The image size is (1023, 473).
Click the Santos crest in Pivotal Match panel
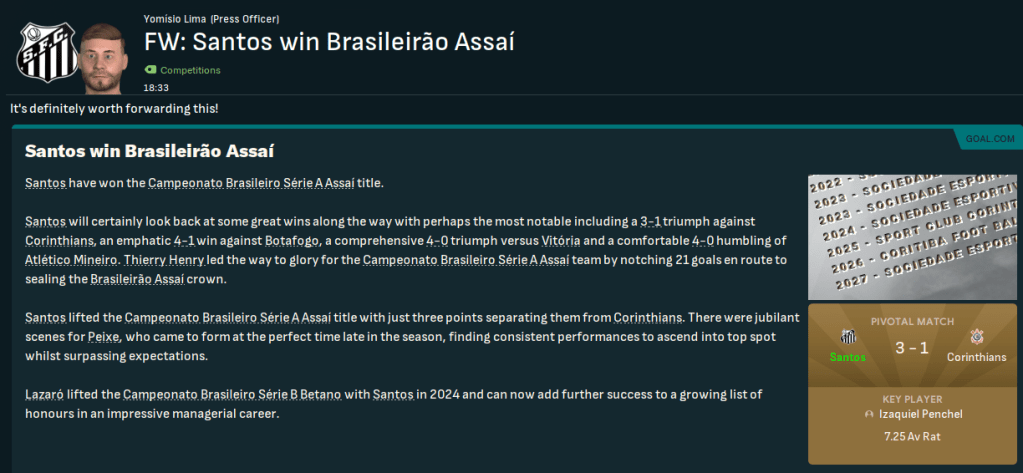click(x=849, y=337)
